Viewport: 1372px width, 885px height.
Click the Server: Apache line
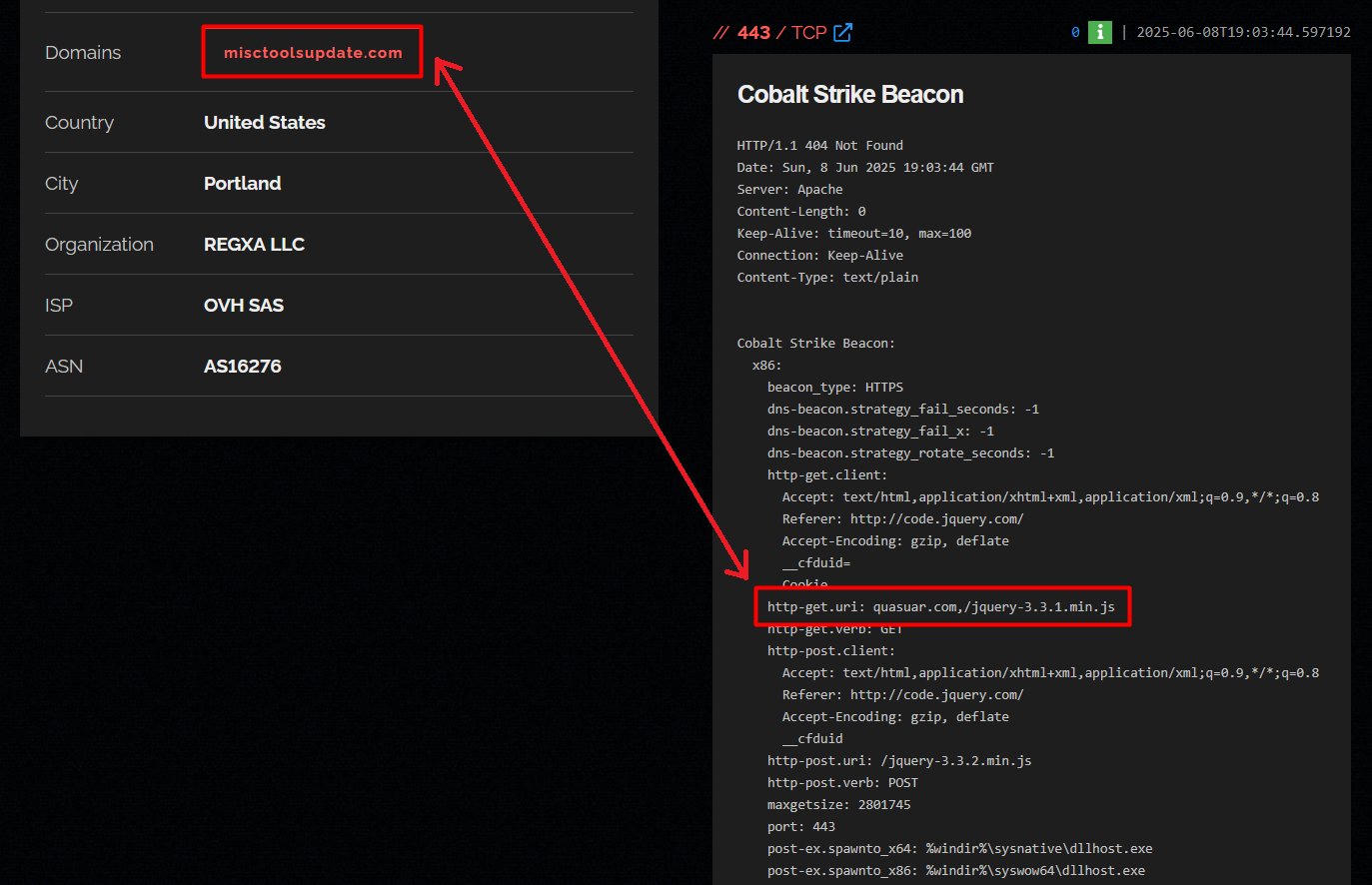click(x=790, y=190)
